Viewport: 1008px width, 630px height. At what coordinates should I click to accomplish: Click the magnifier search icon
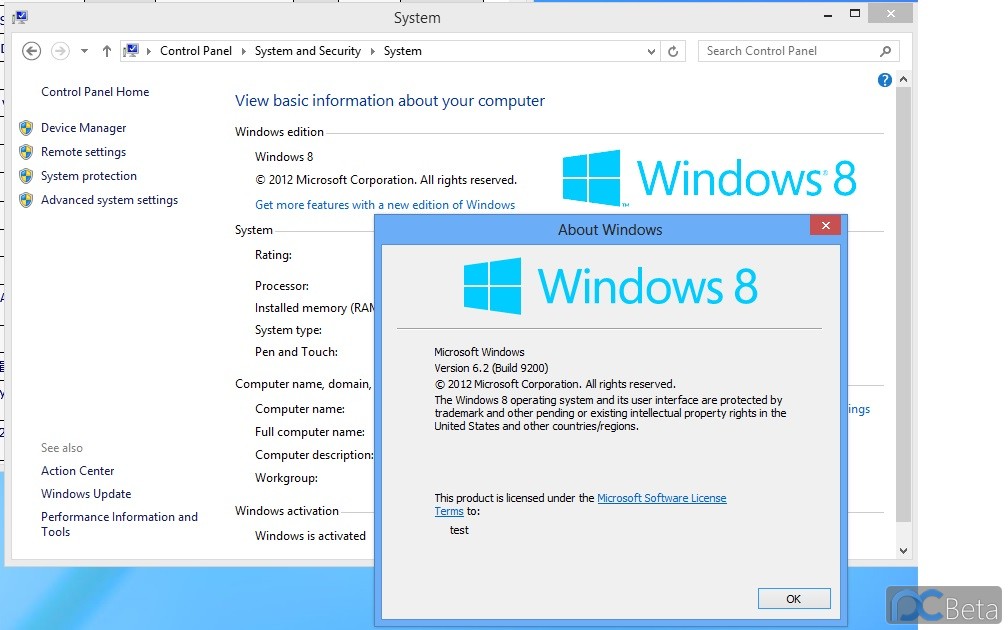pos(885,51)
